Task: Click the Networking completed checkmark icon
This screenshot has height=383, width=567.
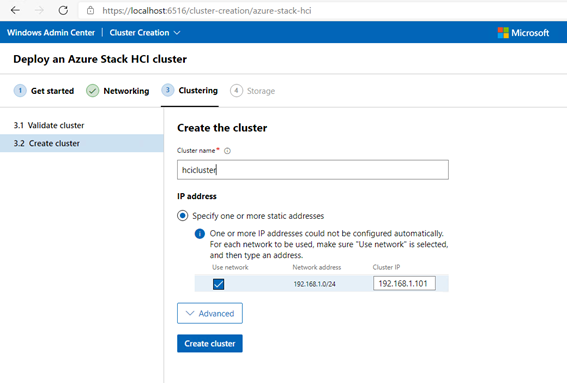Action: point(93,91)
